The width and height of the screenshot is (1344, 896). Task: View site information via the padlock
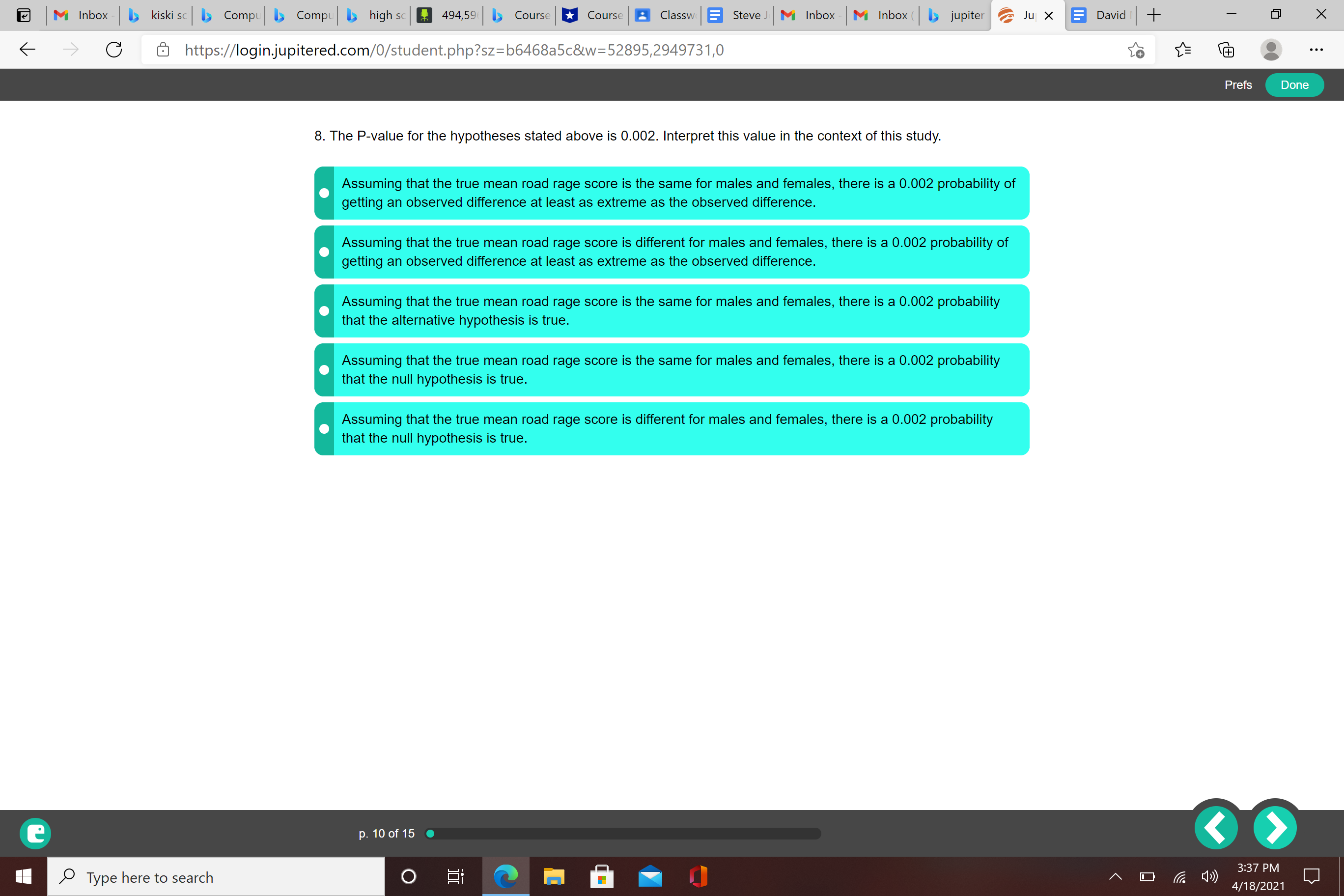(x=162, y=50)
